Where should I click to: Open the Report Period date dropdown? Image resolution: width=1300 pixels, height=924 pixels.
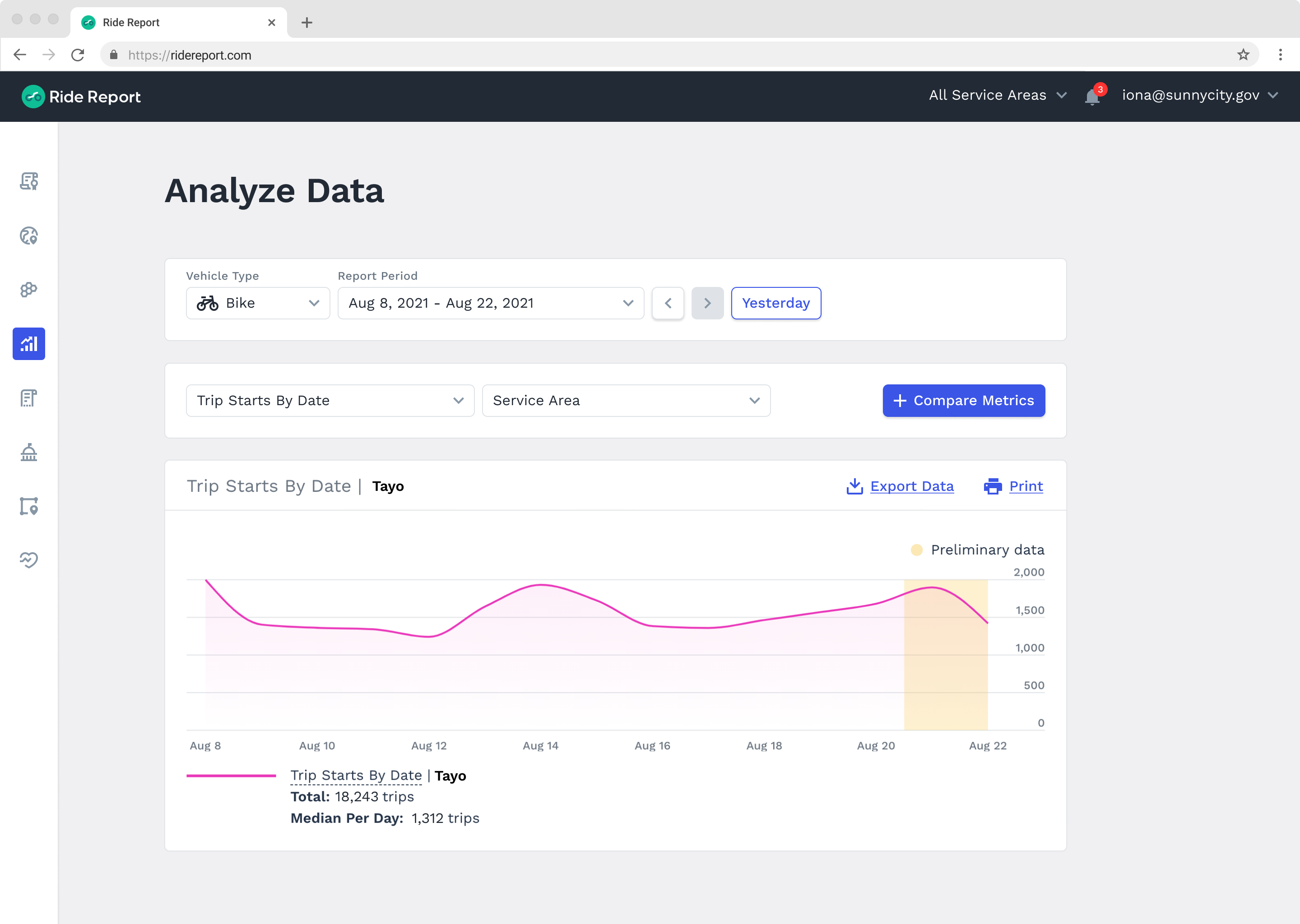[491, 303]
